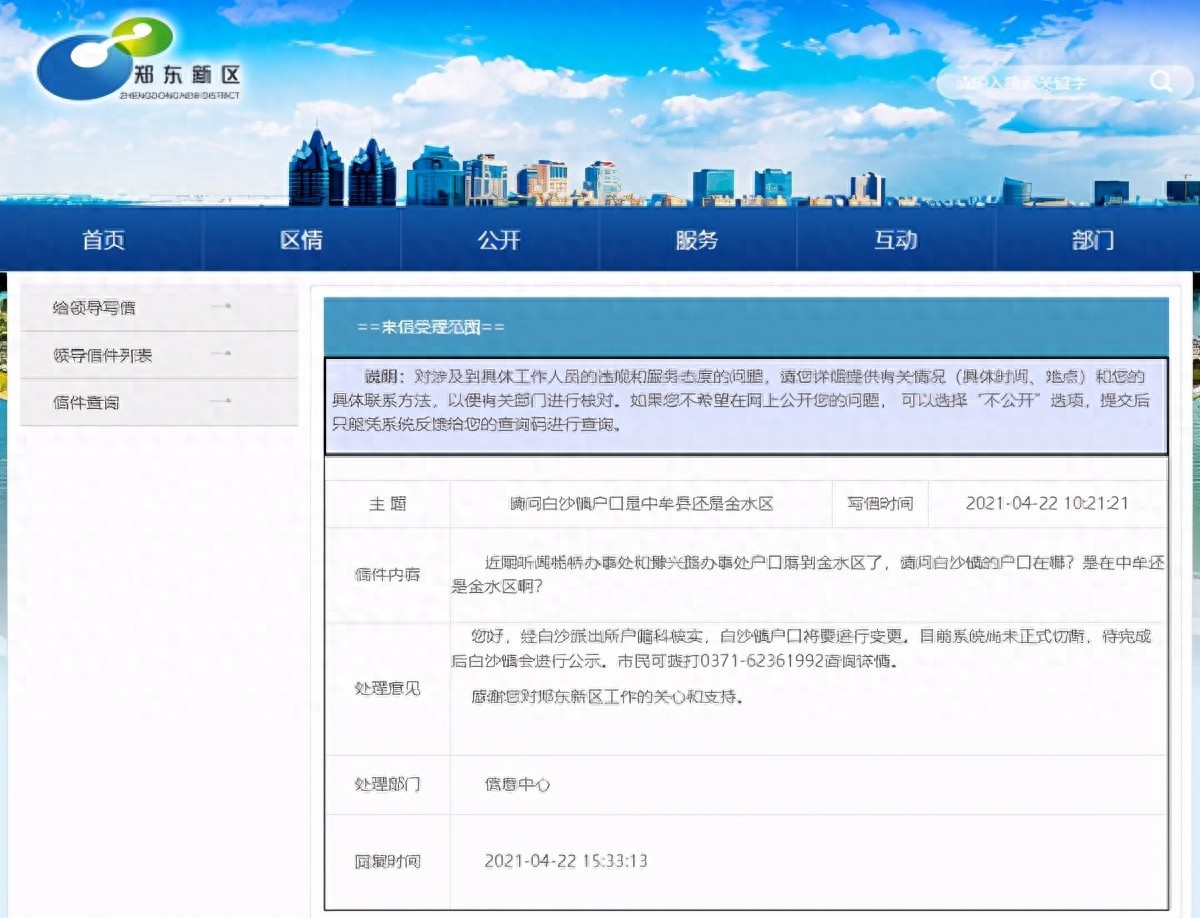1200x918 pixels.
Task: Click the Zhengdong New District logo
Action: (138, 62)
